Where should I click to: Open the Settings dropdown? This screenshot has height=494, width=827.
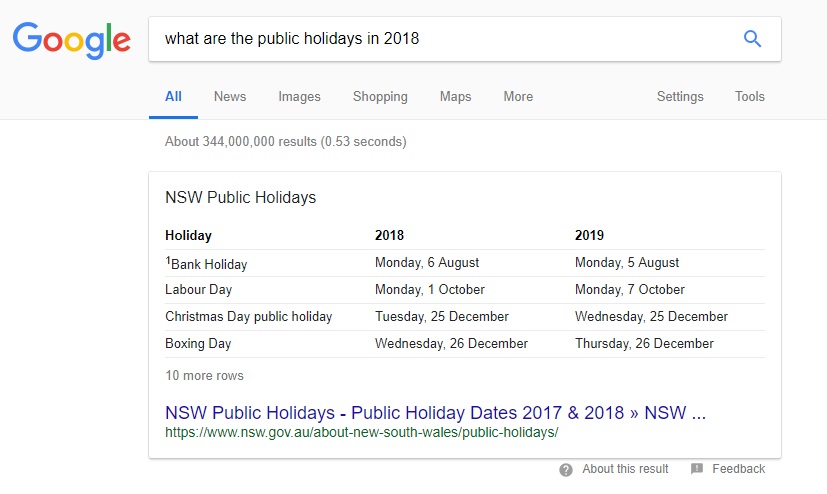point(680,96)
